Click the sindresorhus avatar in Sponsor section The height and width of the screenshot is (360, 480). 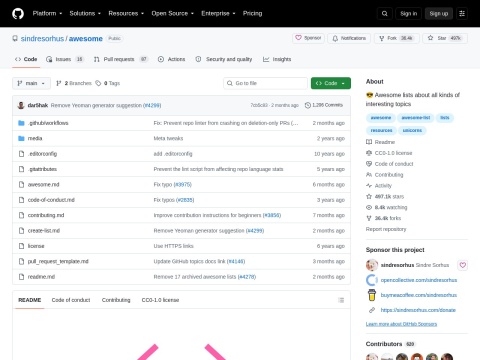(x=372, y=265)
